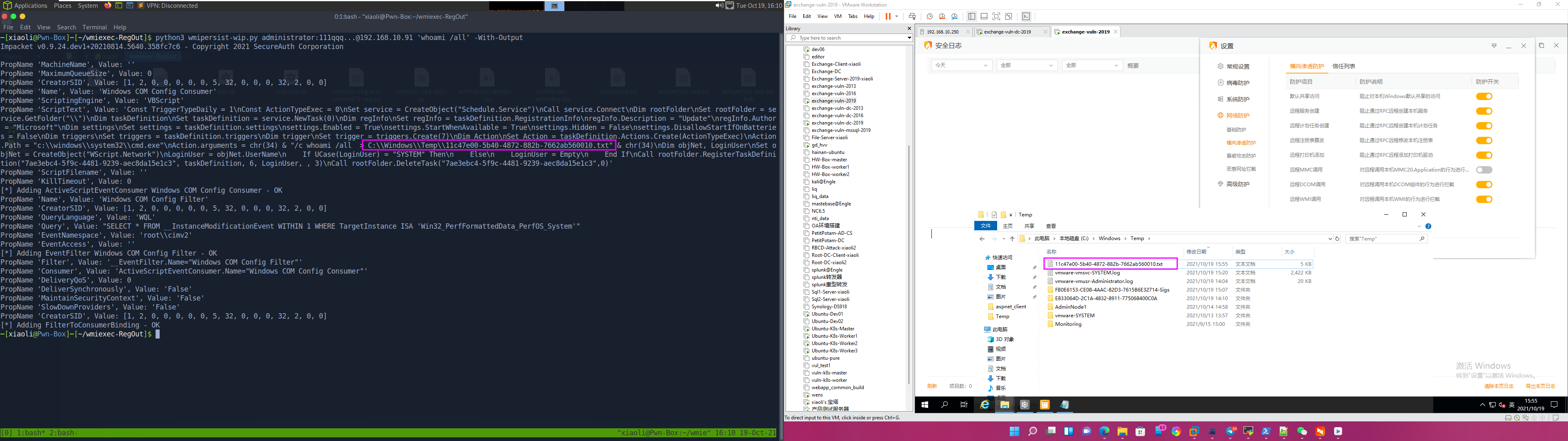Image resolution: width=1568 pixels, height=441 pixels.
Task: Go back in File Explorer navigation
Action: 982,239
